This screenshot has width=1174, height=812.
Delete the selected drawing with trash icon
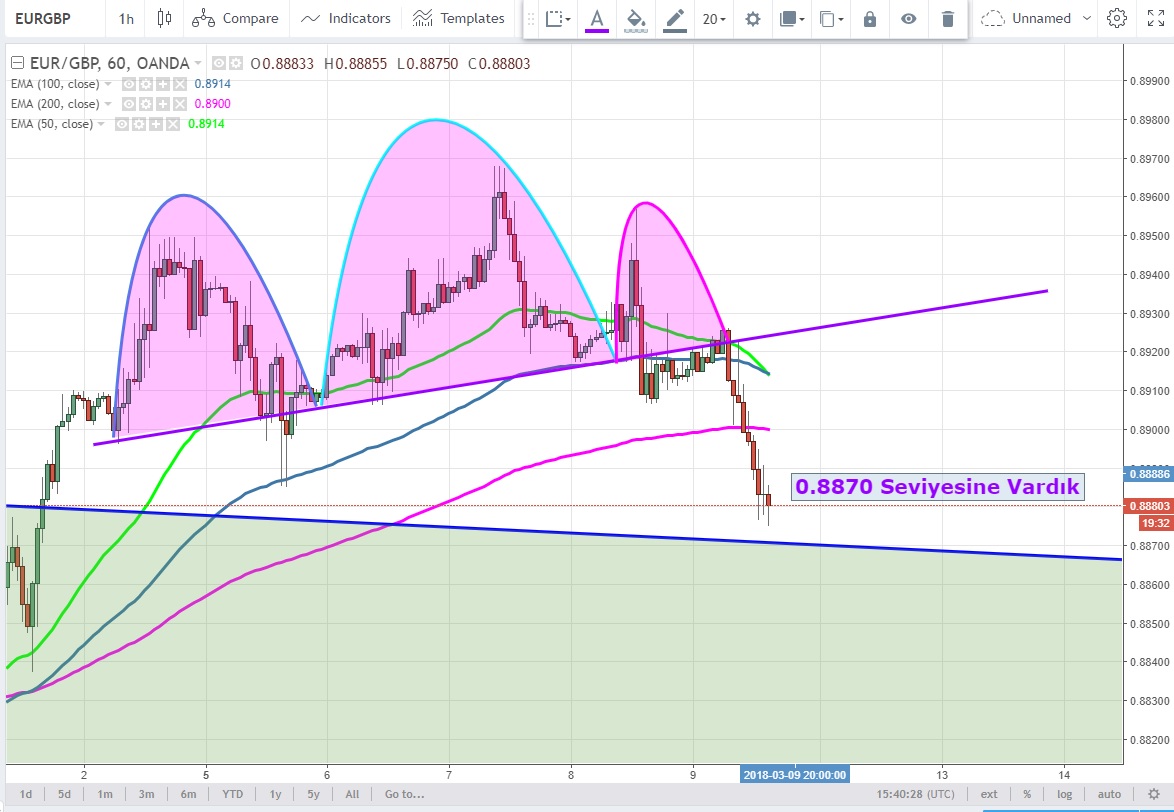point(947,19)
